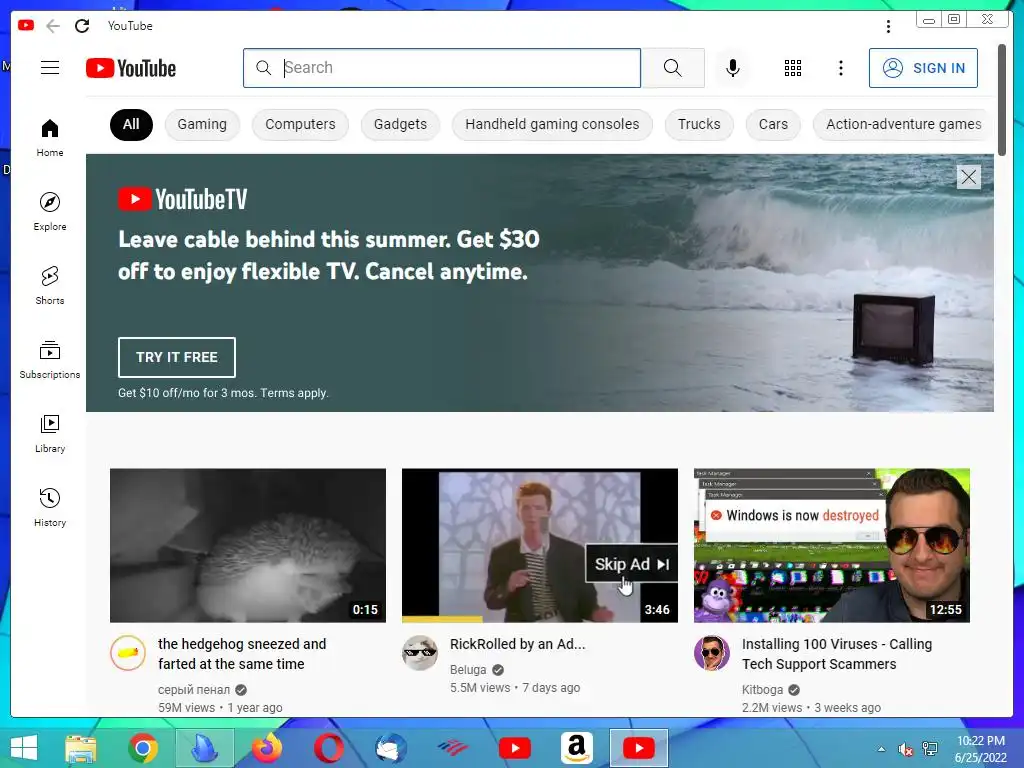Image resolution: width=1024 pixels, height=768 pixels.
Task: Launch Firefox from taskbar
Action: click(267, 748)
